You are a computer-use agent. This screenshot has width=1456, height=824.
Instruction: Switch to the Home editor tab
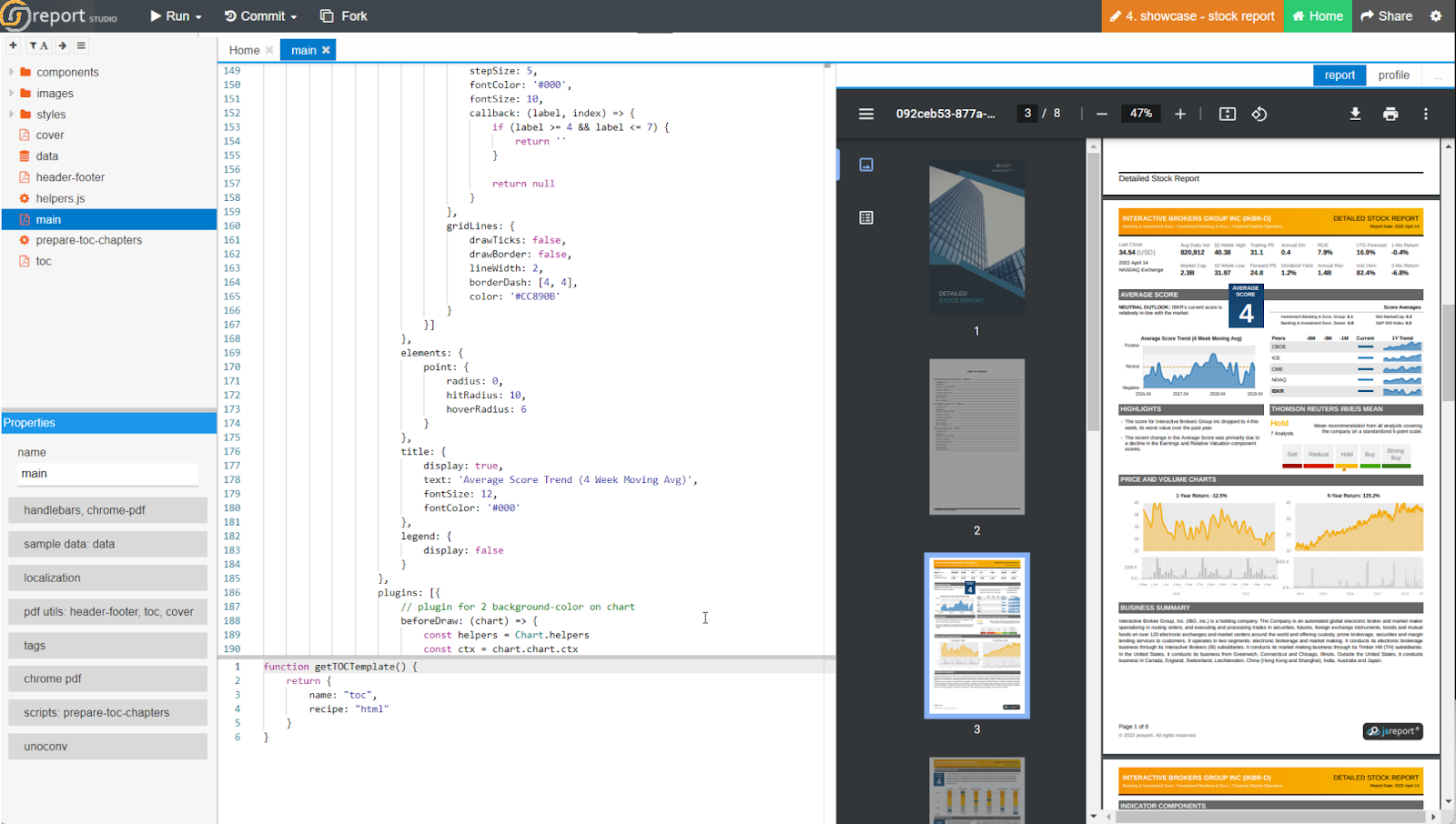point(244,50)
